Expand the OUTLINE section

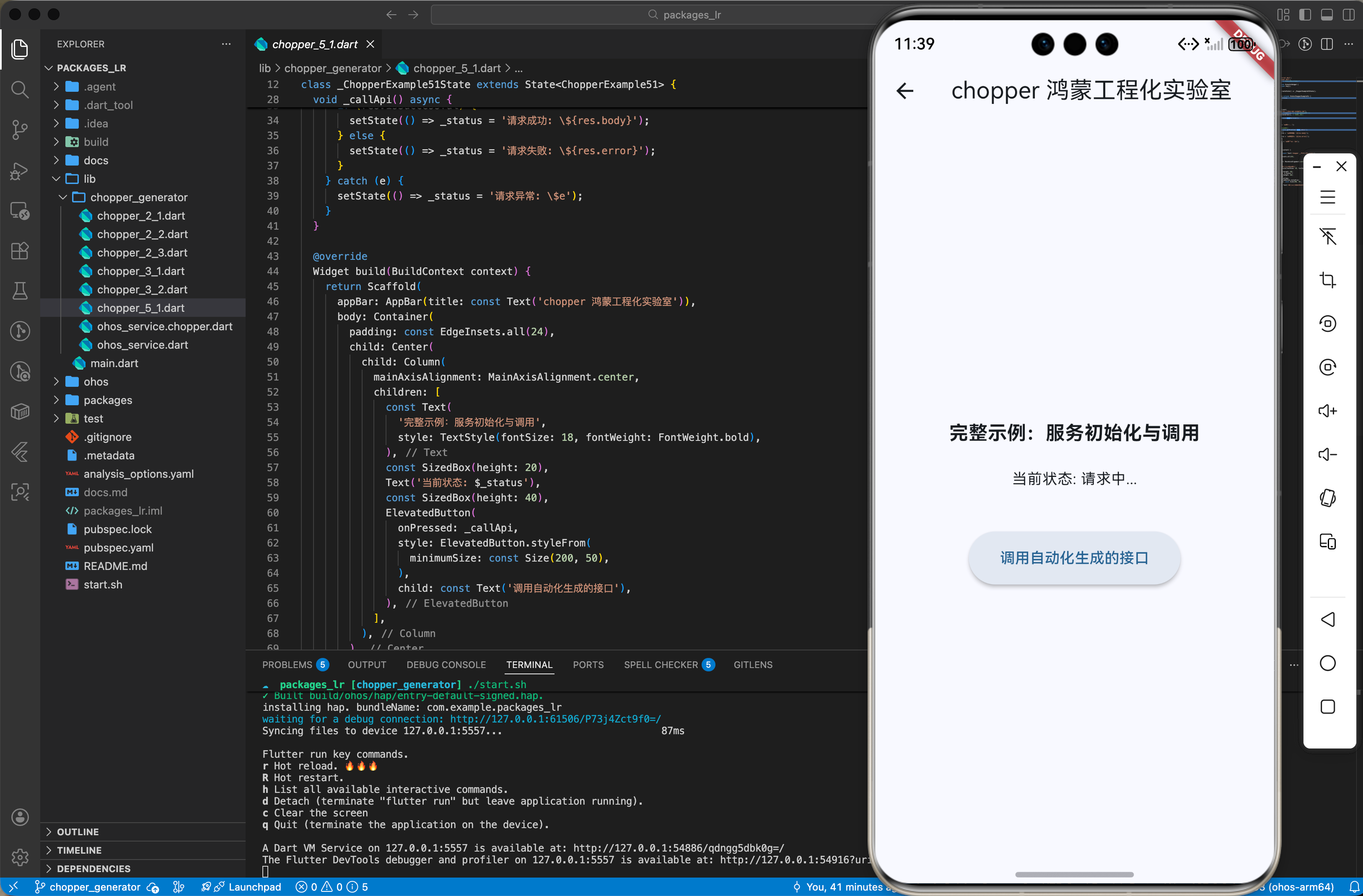tap(78, 831)
